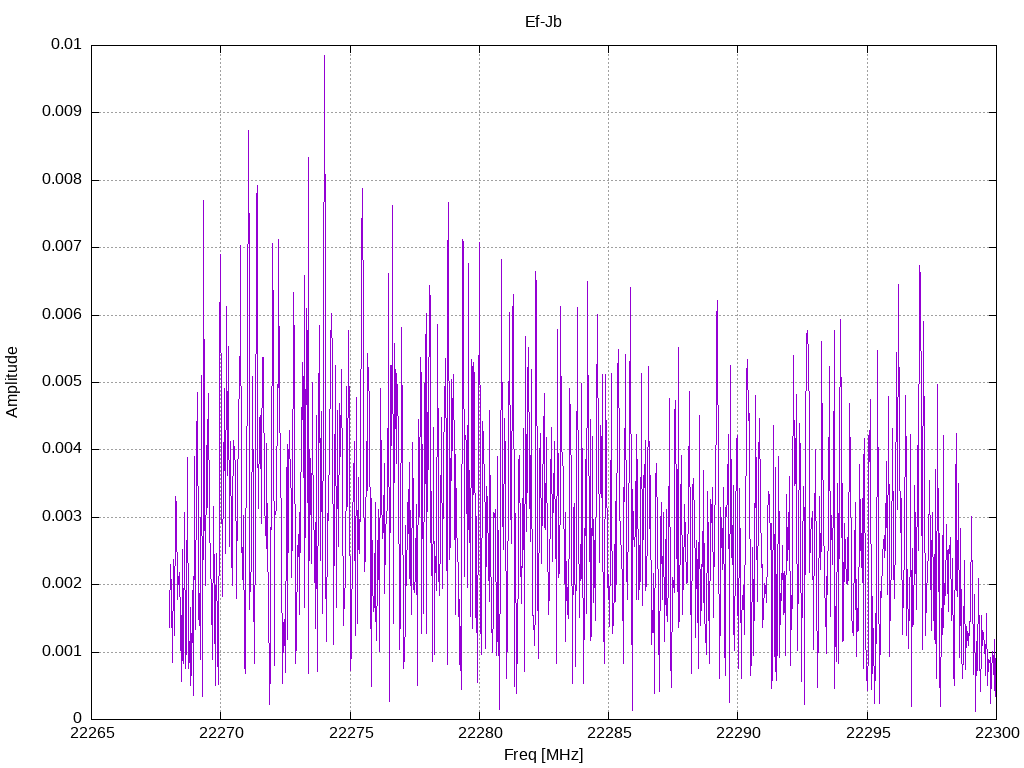
Task: Click the "Freq [MHz]" x-axis label
Action: click(543, 755)
